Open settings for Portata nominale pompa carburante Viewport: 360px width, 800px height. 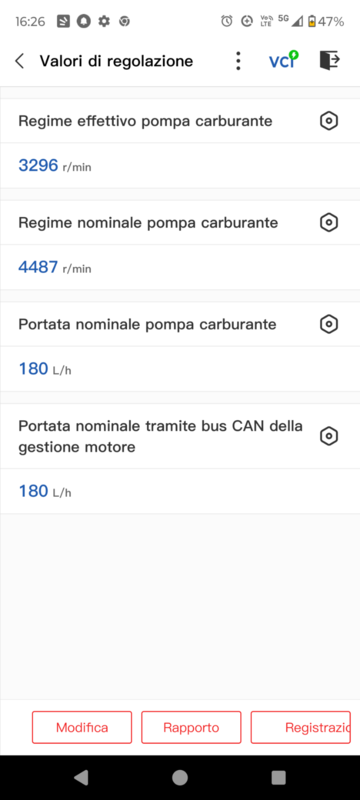point(329,324)
